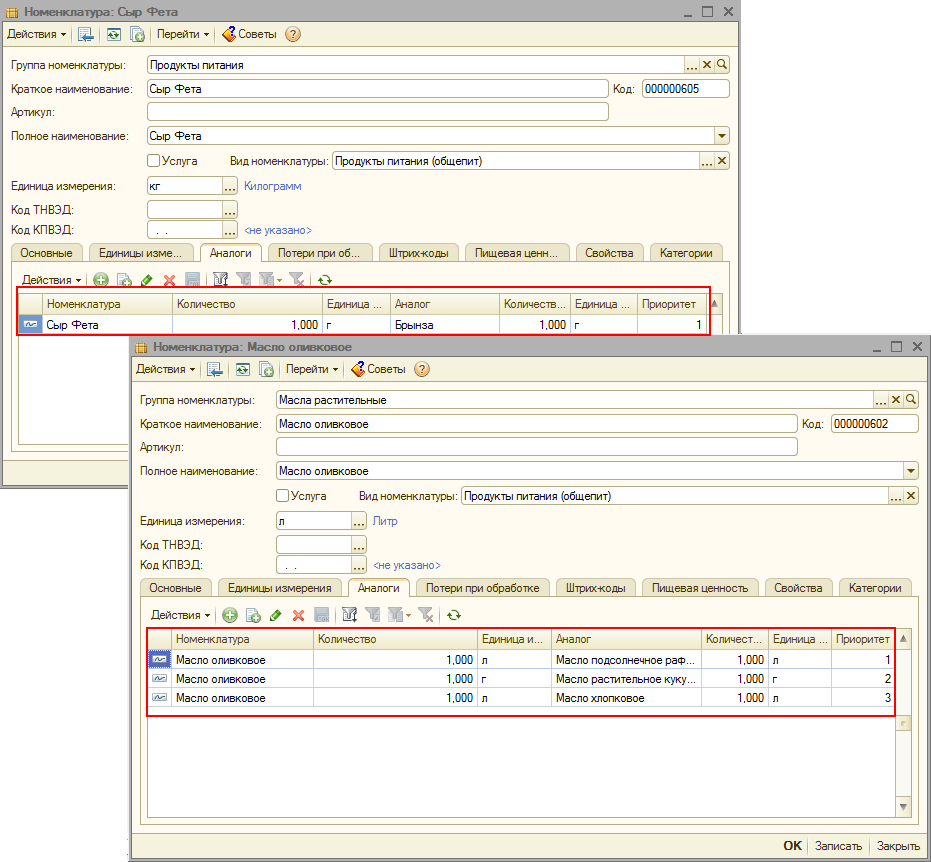Click the Литр unit link
The width and height of the screenshot is (931, 862).
pos(385,521)
